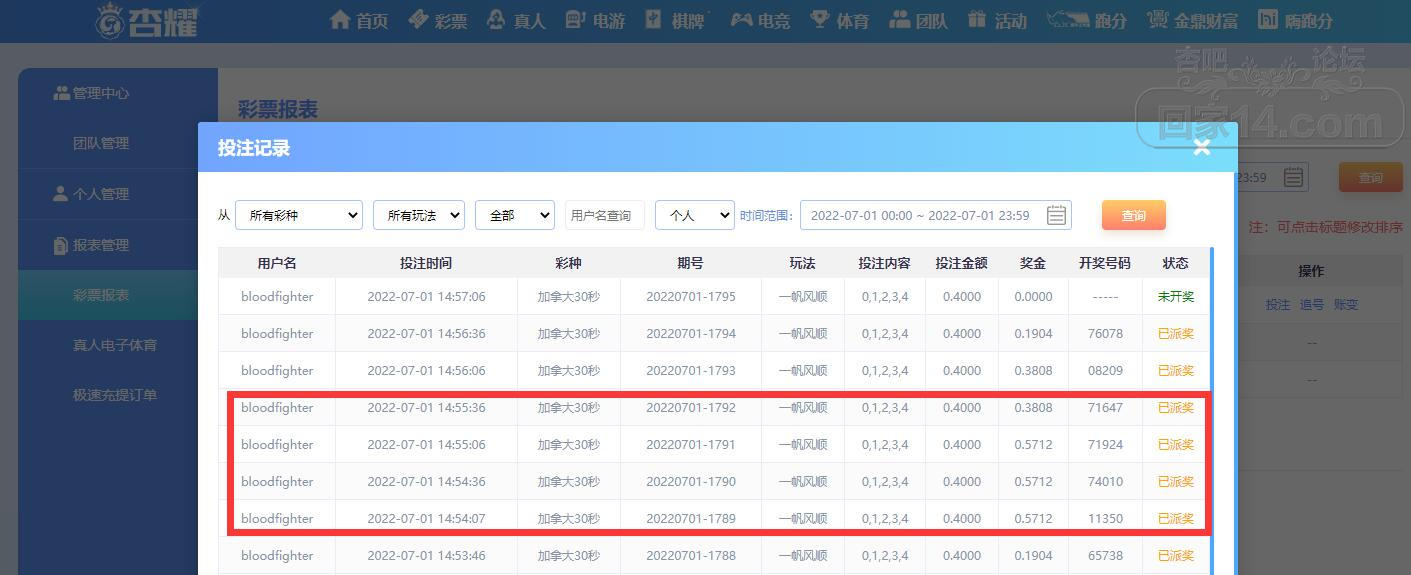Open 真人电子体育 in the sidebar
Image resolution: width=1411 pixels, height=575 pixels.
pyautogui.click(x=117, y=345)
